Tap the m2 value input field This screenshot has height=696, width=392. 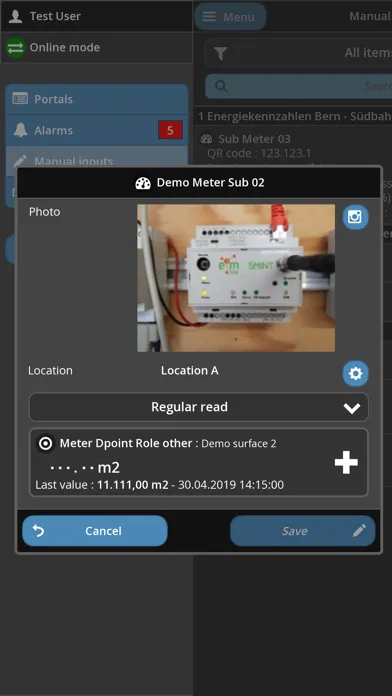pyautogui.click(x=84, y=467)
